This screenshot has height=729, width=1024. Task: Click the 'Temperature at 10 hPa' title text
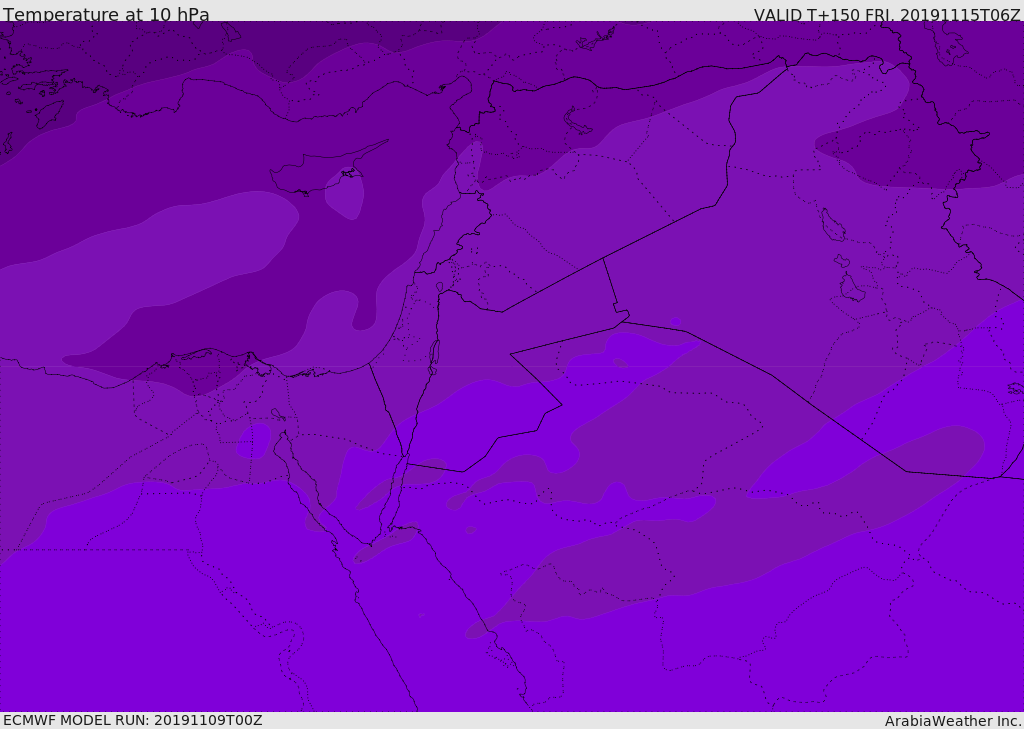tap(106, 14)
